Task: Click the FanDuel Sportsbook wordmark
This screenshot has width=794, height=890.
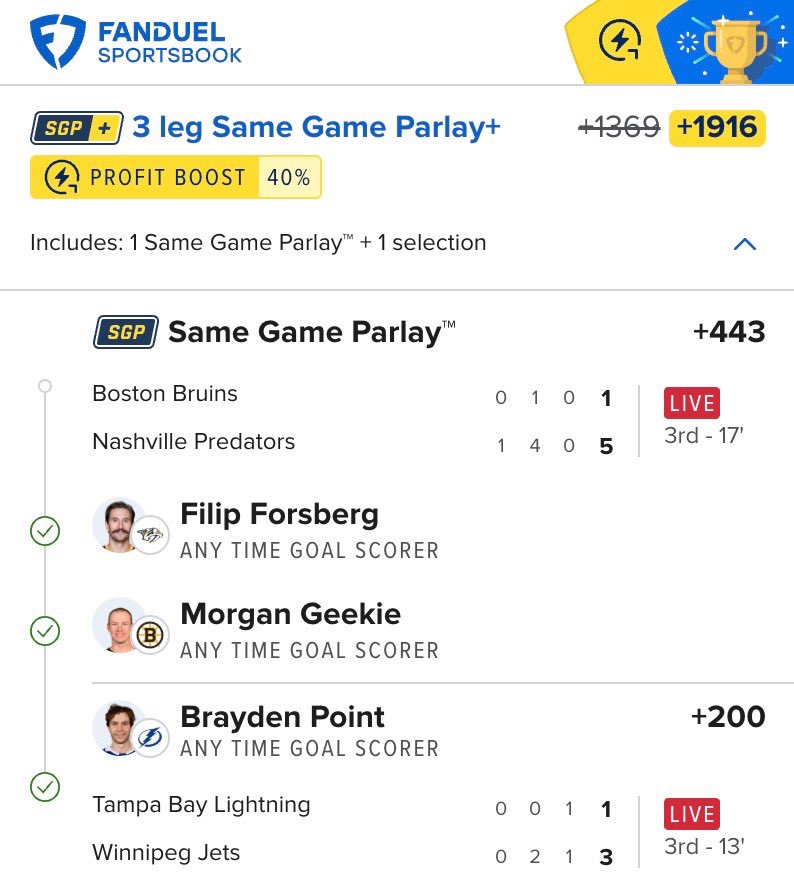Action: tap(170, 43)
